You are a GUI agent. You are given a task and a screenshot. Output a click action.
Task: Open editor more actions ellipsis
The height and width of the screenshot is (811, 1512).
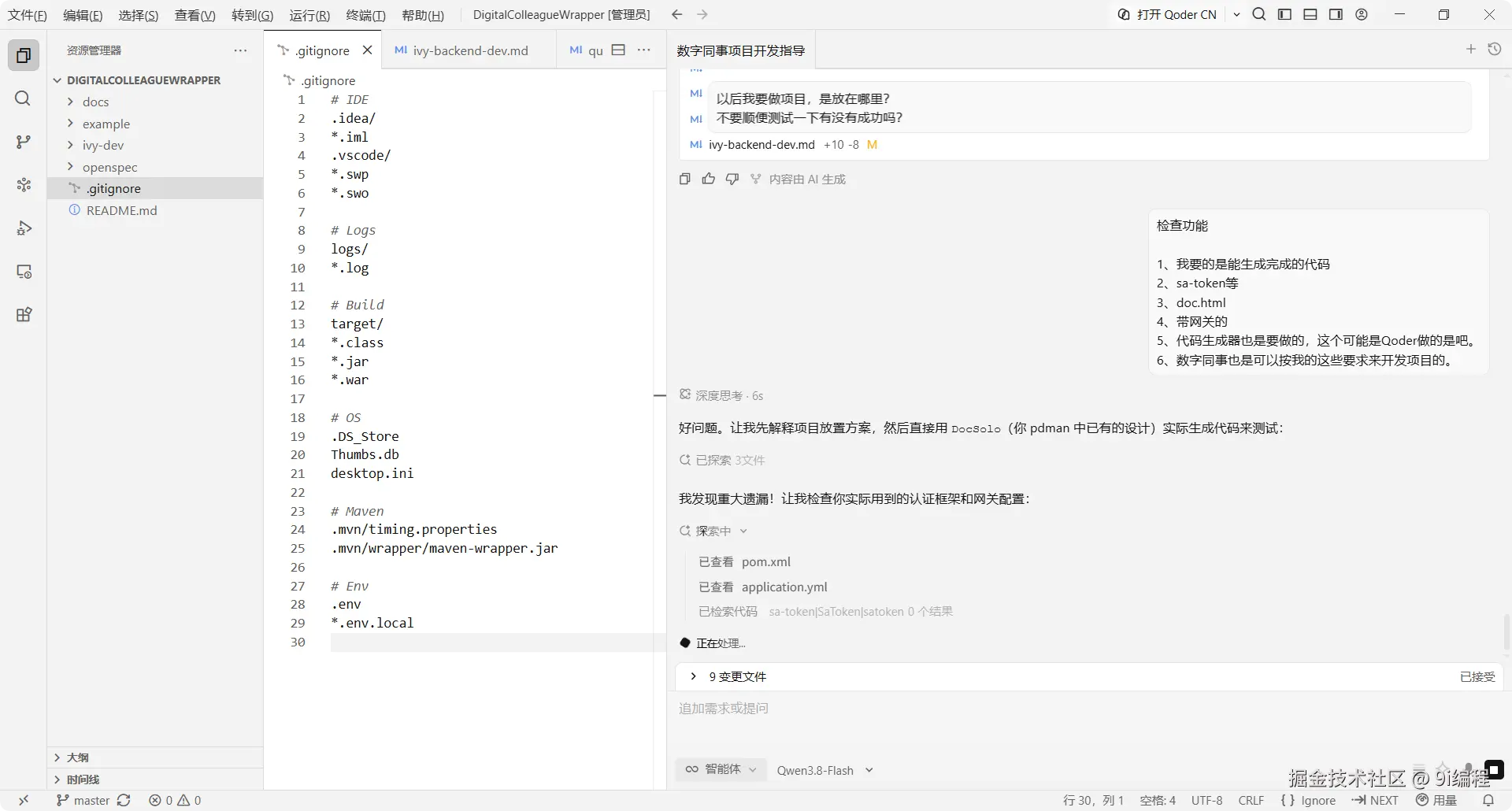[x=644, y=50]
